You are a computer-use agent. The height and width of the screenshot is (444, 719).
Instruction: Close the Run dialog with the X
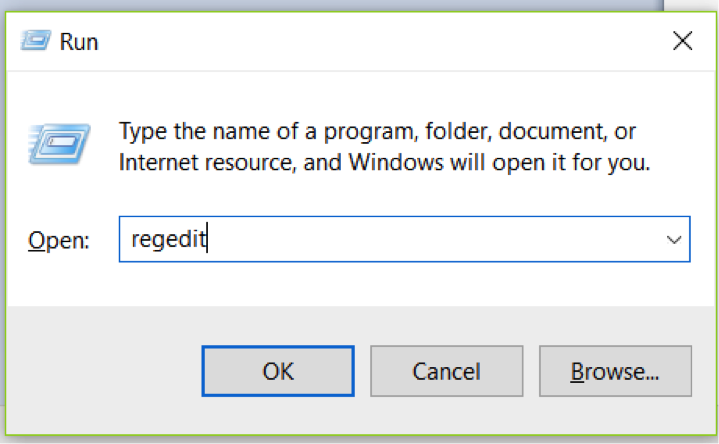click(683, 41)
